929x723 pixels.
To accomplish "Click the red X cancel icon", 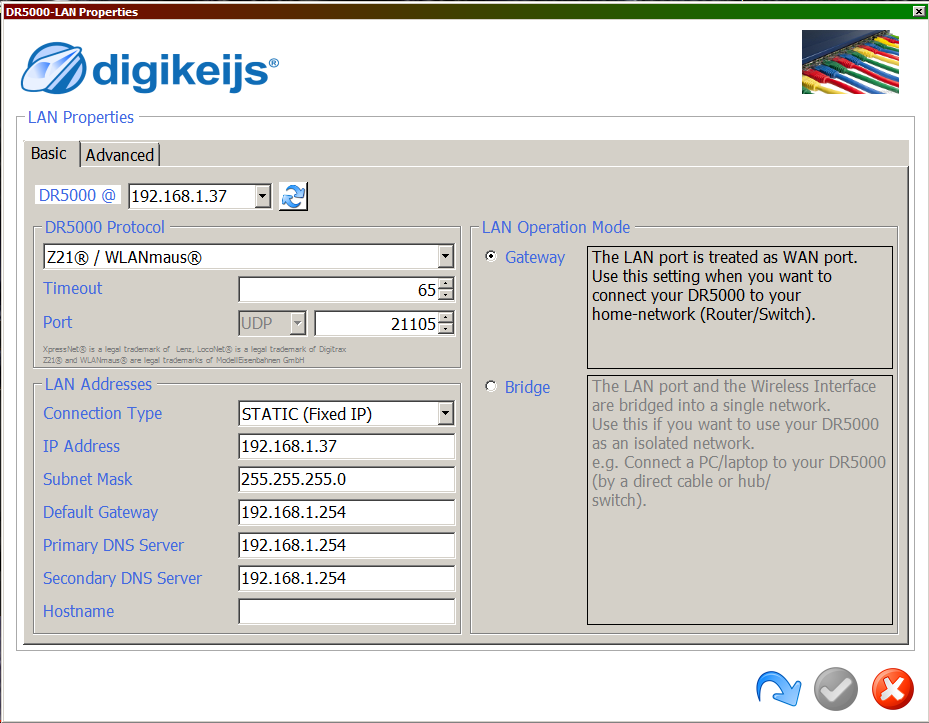I will pos(893,689).
